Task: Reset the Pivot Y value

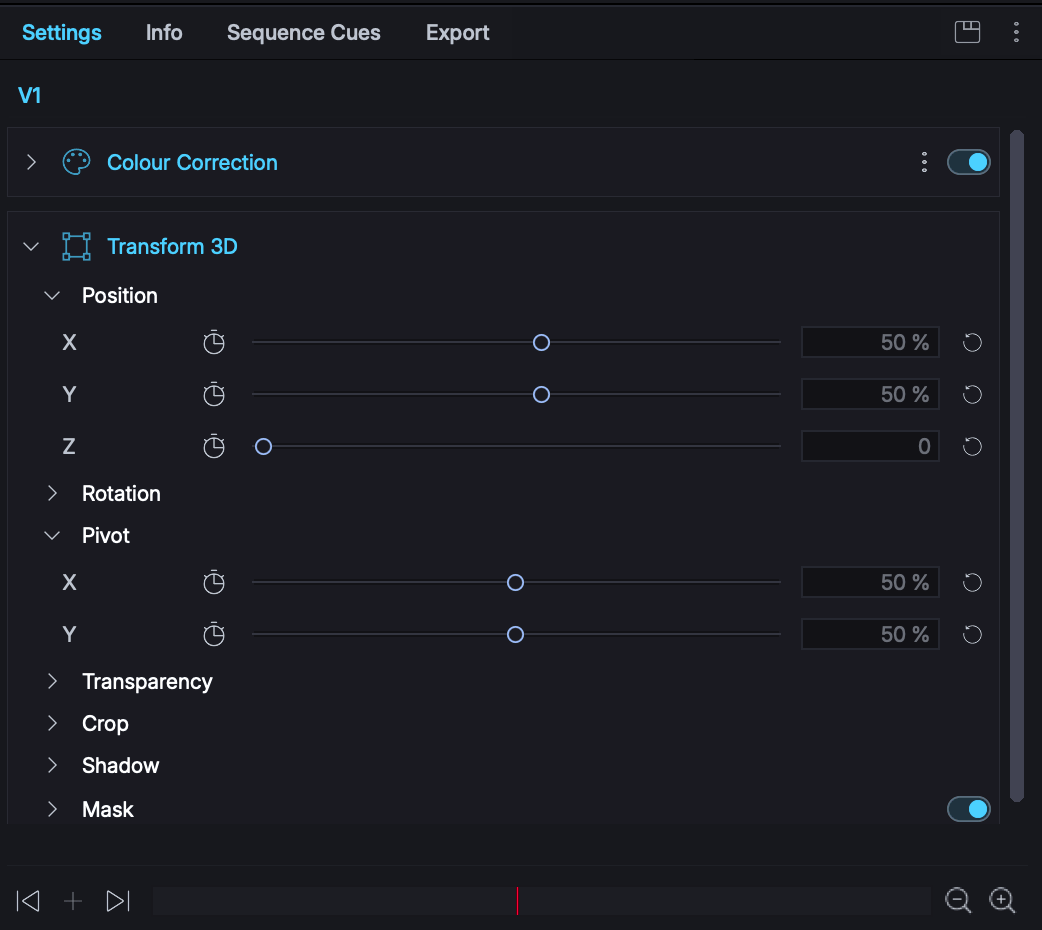Action: pyautogui.click(x=972, y=634)
